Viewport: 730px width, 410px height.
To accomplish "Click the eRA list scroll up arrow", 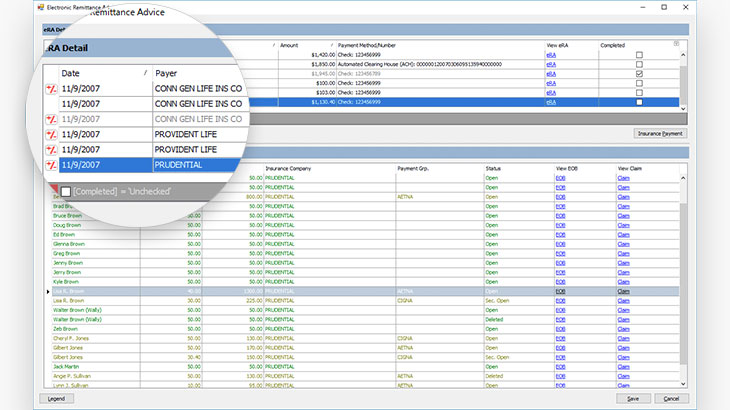I will [x=683, y=55].
